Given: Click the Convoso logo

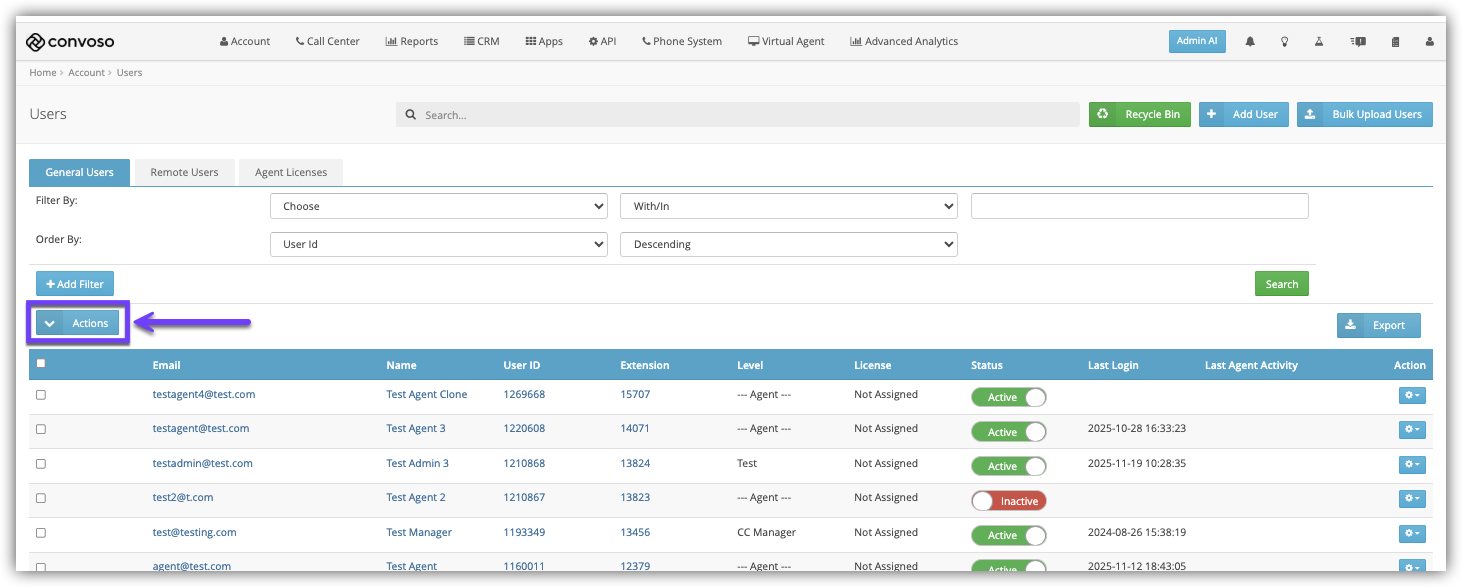Looking at the screenshot, I should click(x=71, y=41).
